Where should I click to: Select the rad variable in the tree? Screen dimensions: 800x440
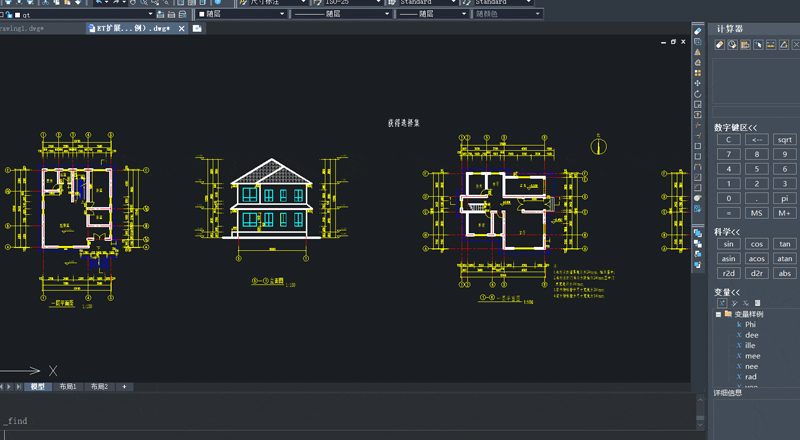[x=751, y=377]
